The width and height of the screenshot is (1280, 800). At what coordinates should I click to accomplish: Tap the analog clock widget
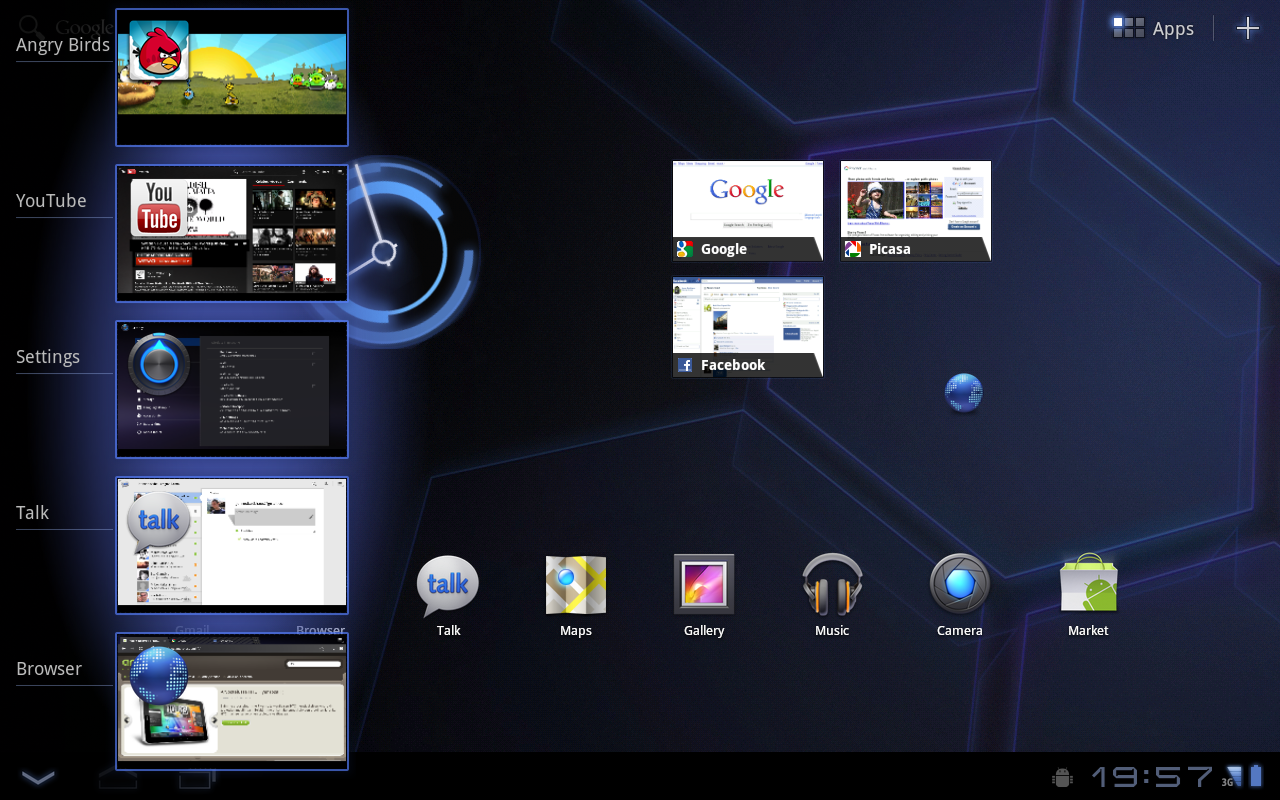pyautogui.click(x=385, y=252)
